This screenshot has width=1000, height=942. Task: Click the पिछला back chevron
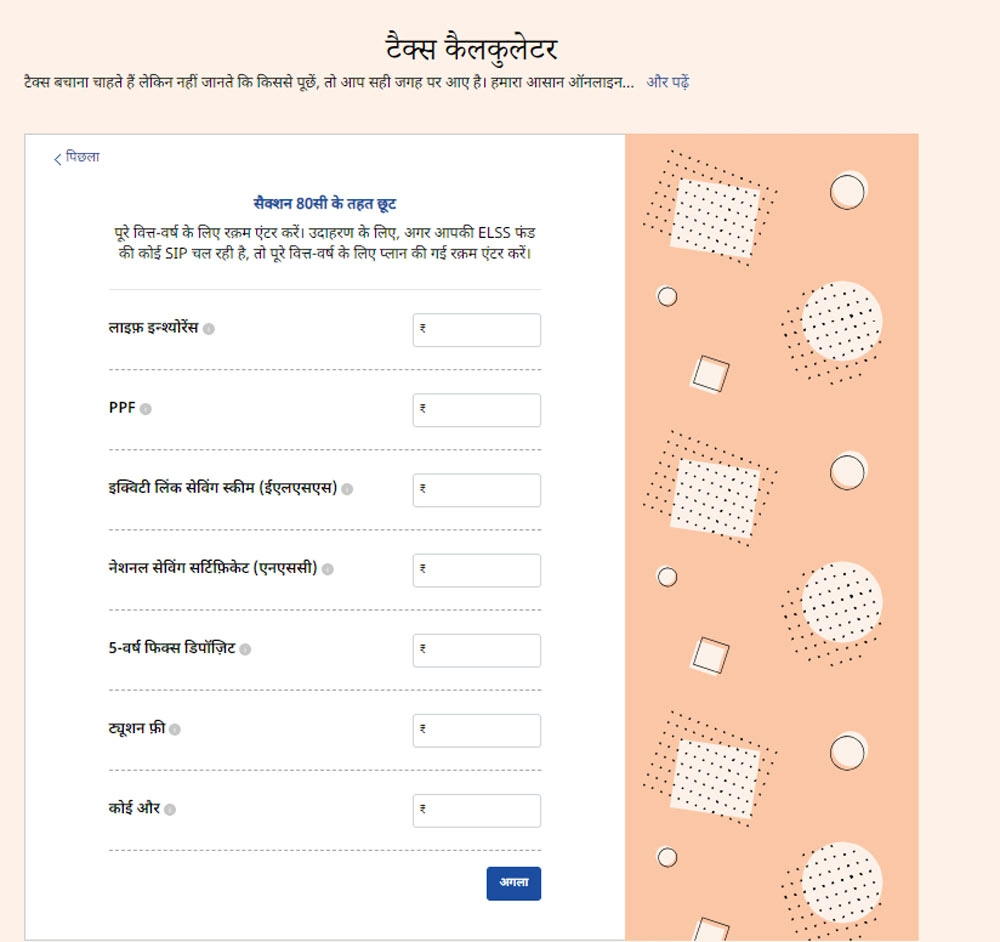[58, 159]
